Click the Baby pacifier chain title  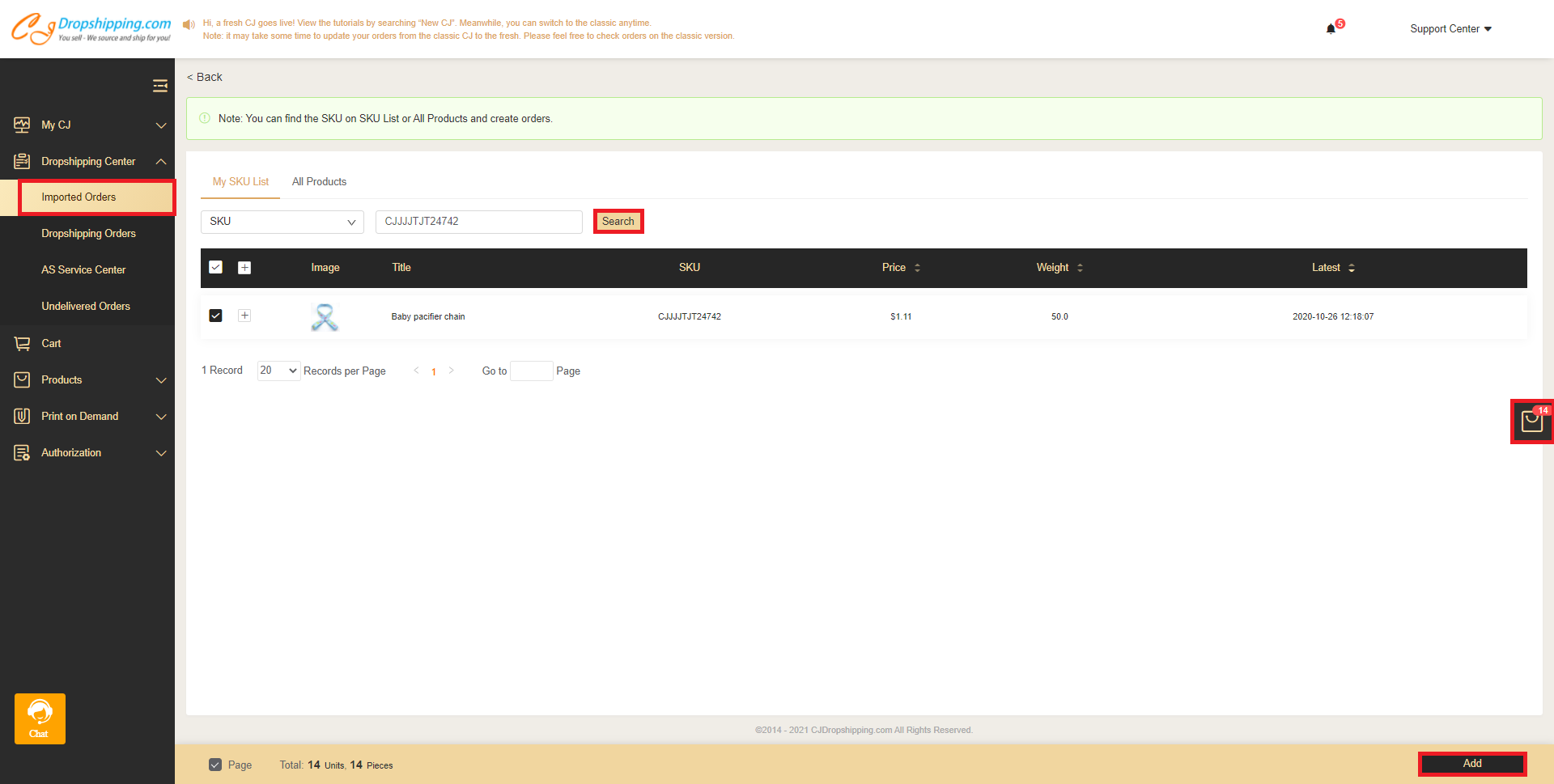click(428, 316)
